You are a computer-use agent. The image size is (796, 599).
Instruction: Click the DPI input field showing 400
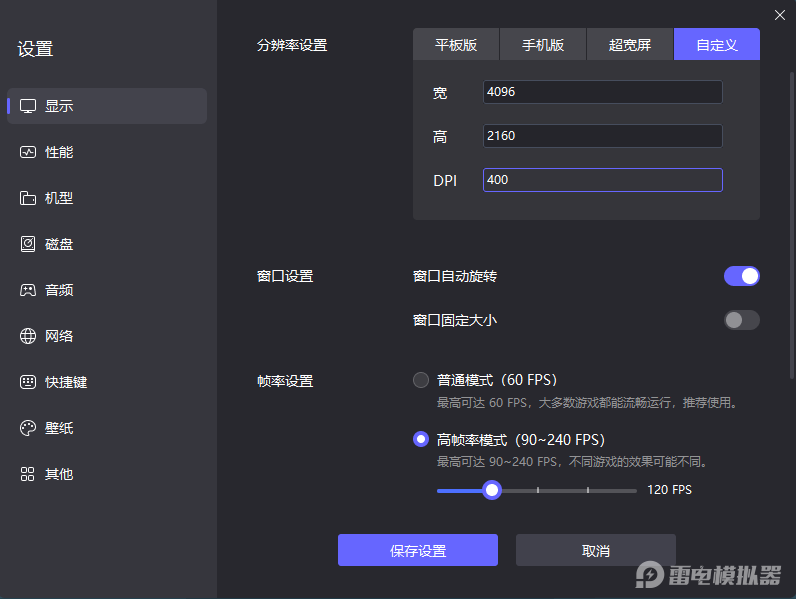click(603, 180)
